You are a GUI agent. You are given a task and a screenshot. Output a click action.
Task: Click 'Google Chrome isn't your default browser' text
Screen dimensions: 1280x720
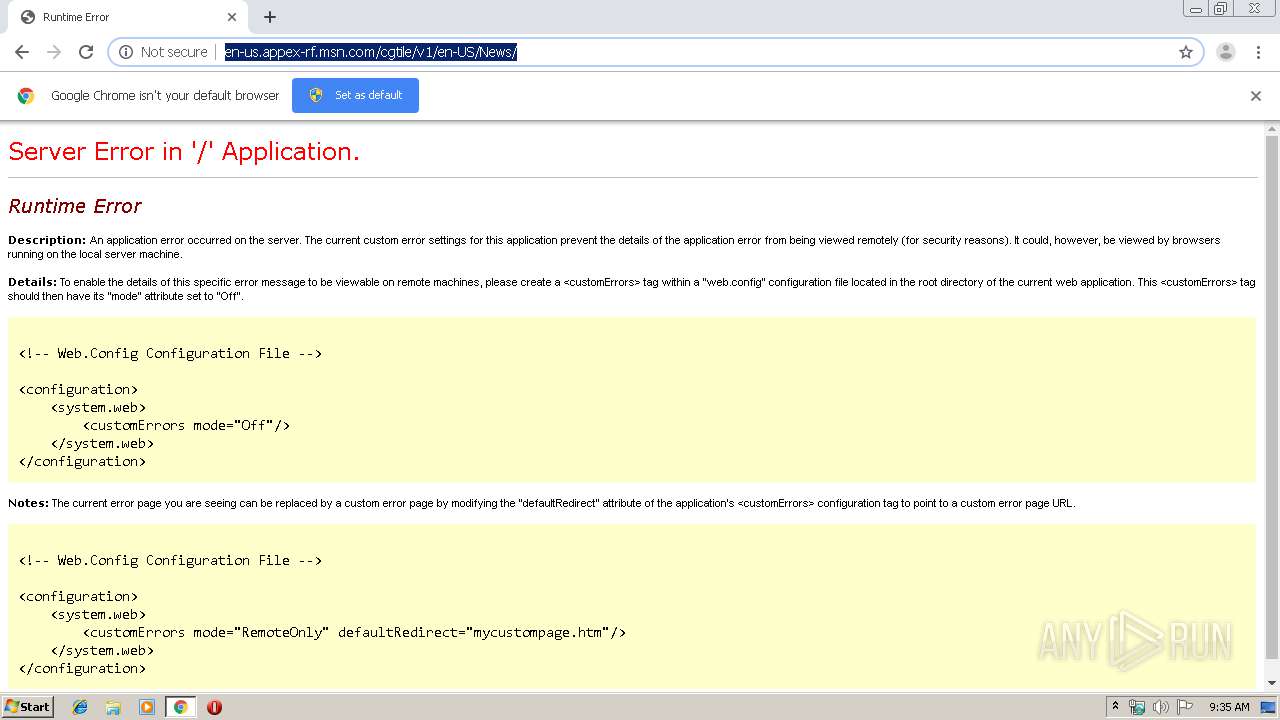165,96
